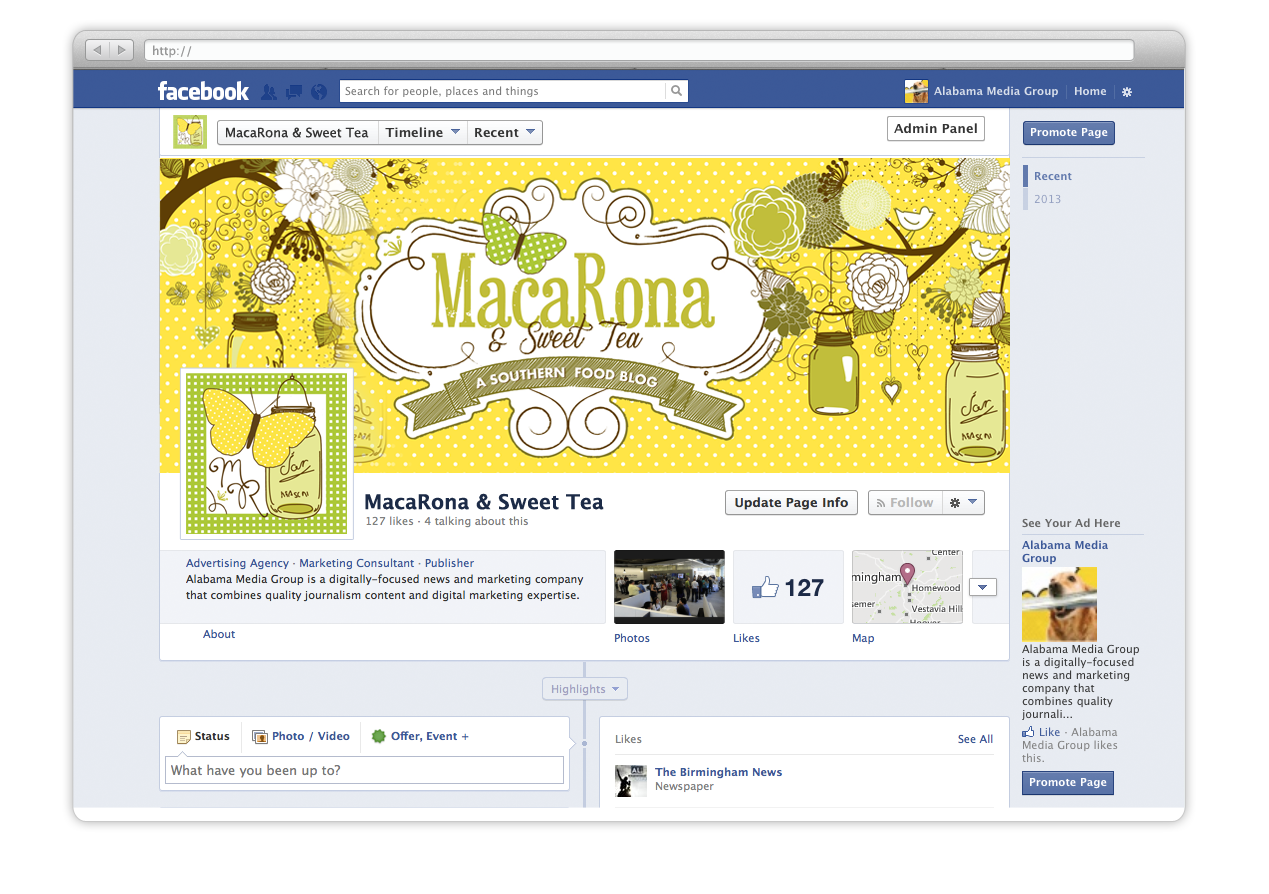The height and width of the screenshot is (894, 1269).
Task: Click Promote Page button under the ad
Action: (x=1068, y=782)
